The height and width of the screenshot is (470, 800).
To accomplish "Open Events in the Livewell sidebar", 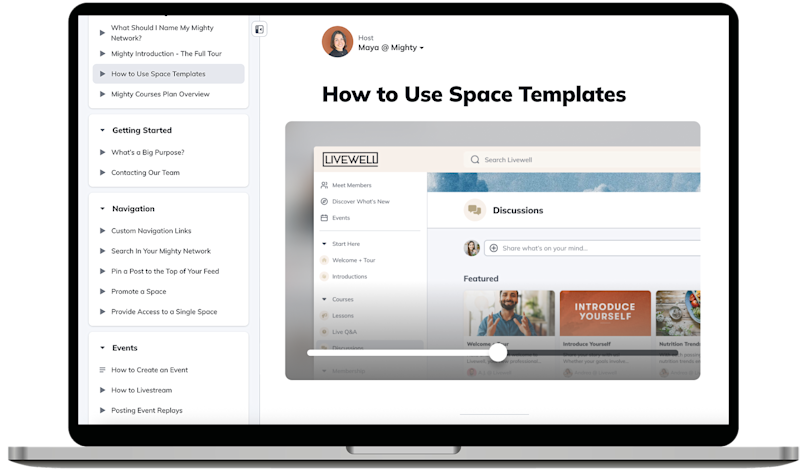I will (341, 218).
